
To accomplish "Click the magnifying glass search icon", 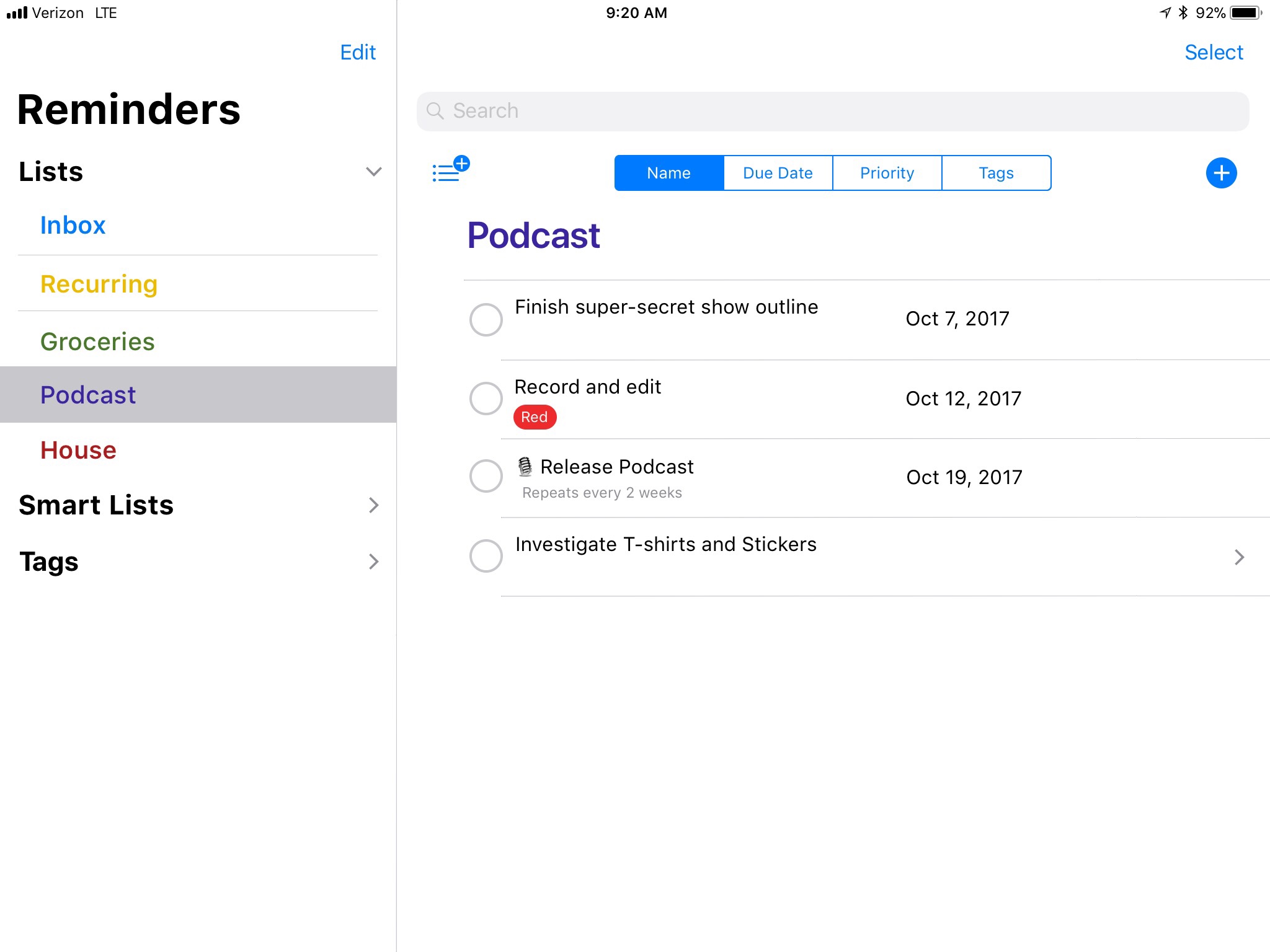I will click(x=435, y=111).
